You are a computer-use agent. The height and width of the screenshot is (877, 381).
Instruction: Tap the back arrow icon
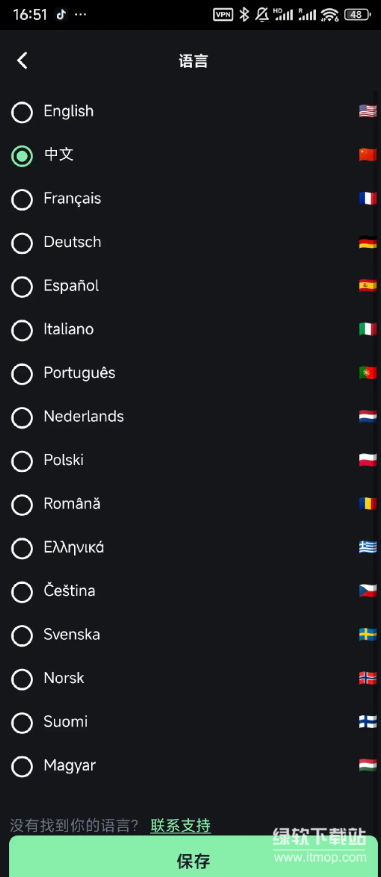tap(22, 60)
